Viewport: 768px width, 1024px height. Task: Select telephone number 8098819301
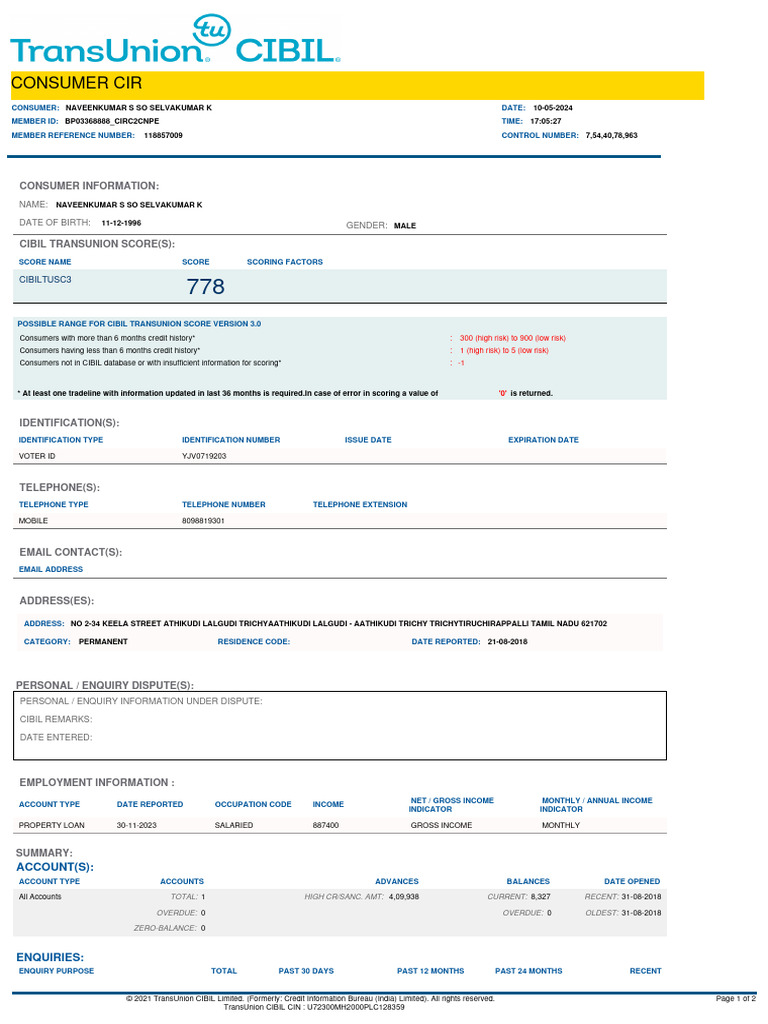tap(203, 520)
